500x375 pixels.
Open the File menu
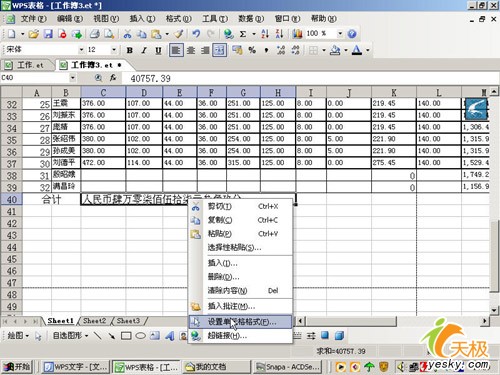pyautogui.click(x=34, y=19)
